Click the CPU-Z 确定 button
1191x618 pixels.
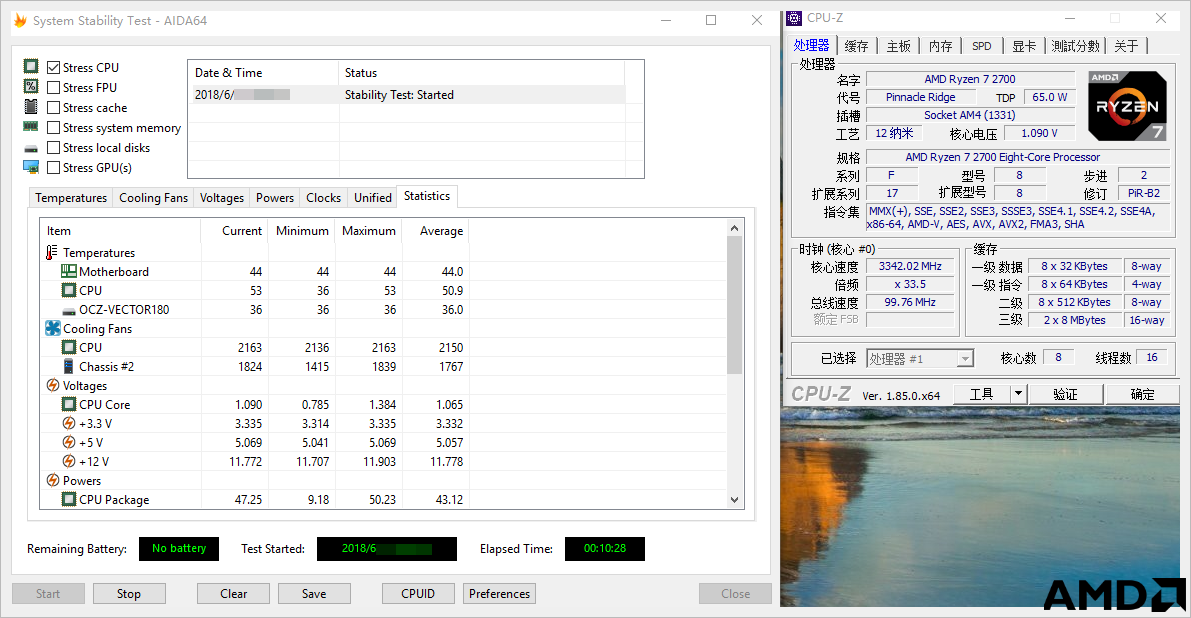(x=1142, y=394)
